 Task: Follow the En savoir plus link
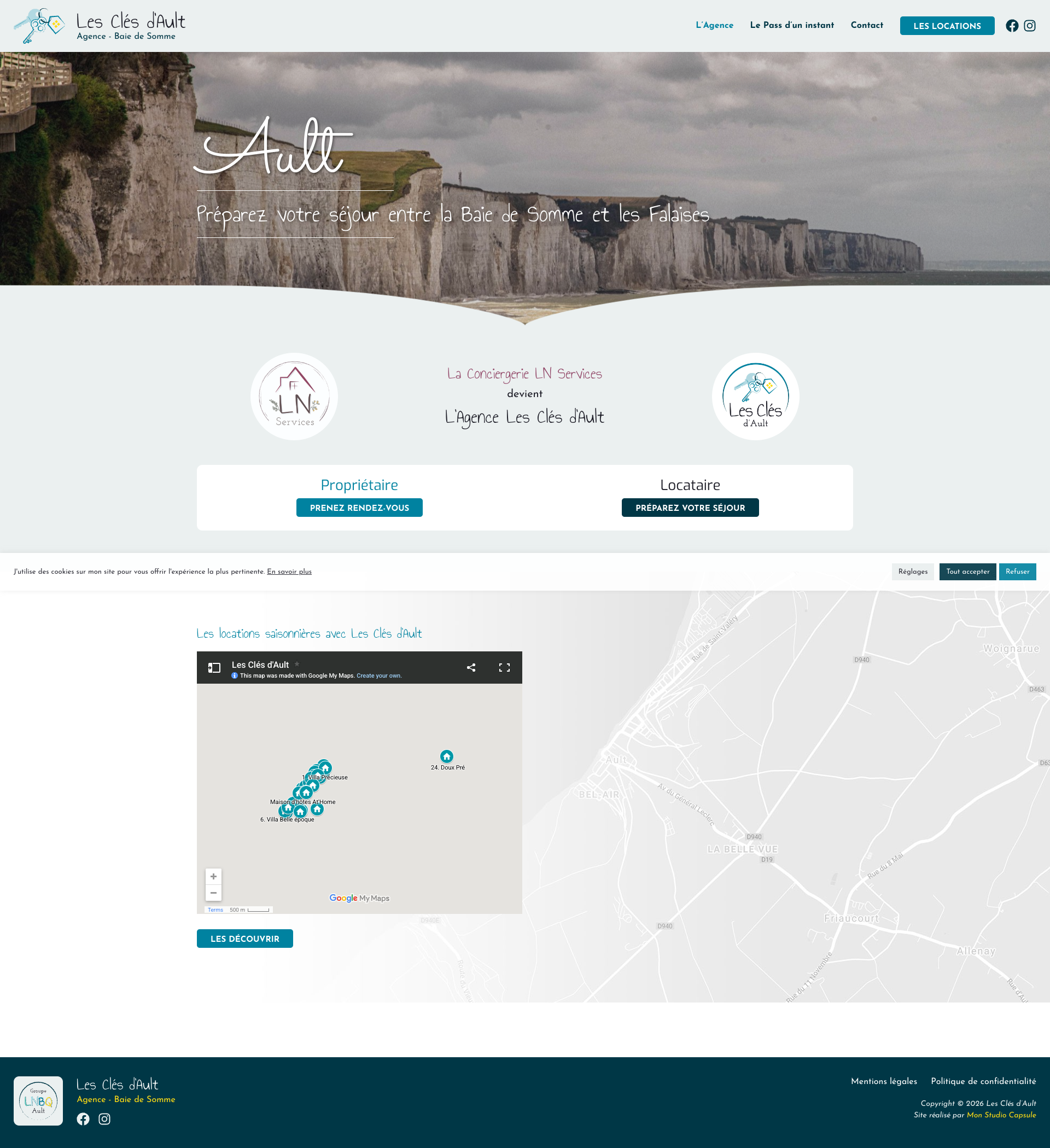pos(289,572)
